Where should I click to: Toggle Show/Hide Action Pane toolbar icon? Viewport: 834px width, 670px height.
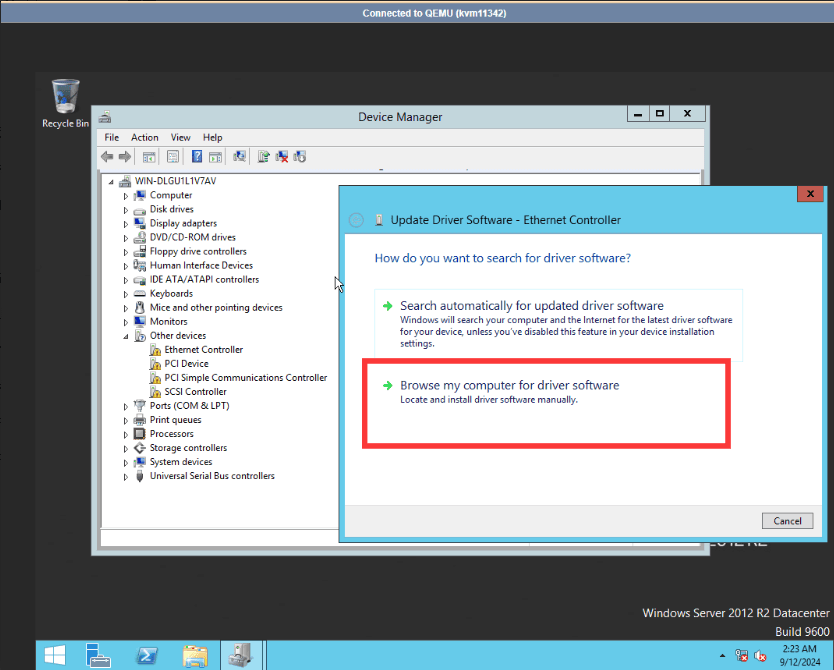pos(215,156)
